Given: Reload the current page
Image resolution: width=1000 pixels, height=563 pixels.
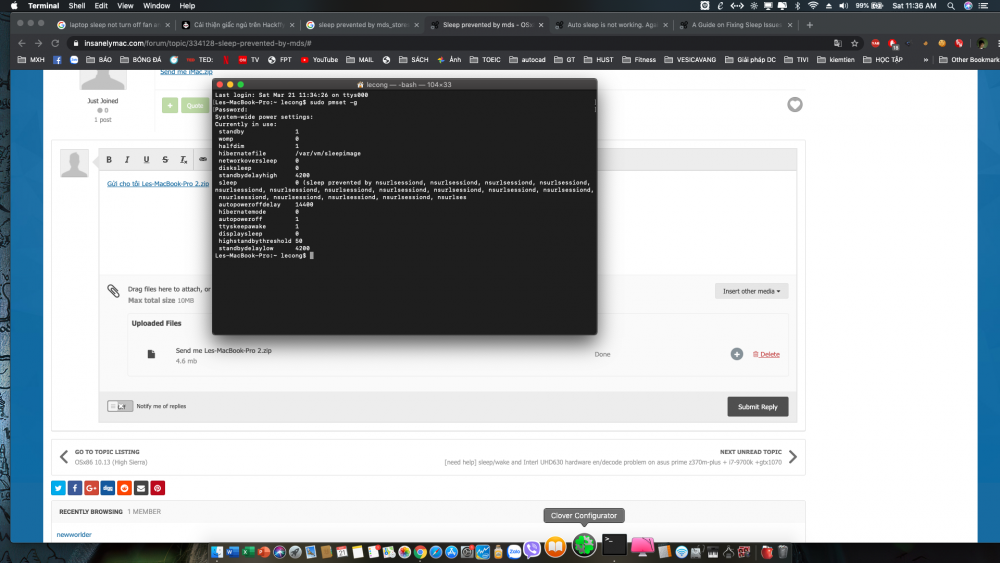Looking at the screenshot, I should (x=55, y=43).
